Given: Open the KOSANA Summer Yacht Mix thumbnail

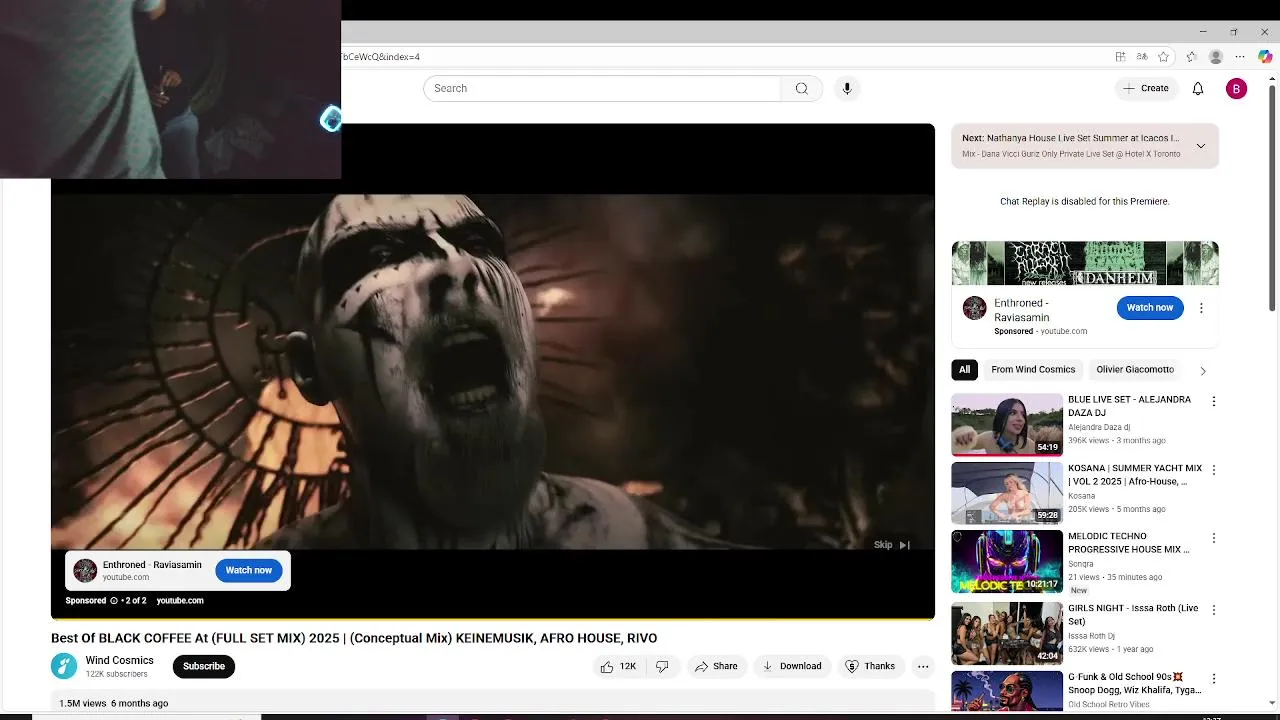Looking at the screenshot, I should (x=1007, y=493).
